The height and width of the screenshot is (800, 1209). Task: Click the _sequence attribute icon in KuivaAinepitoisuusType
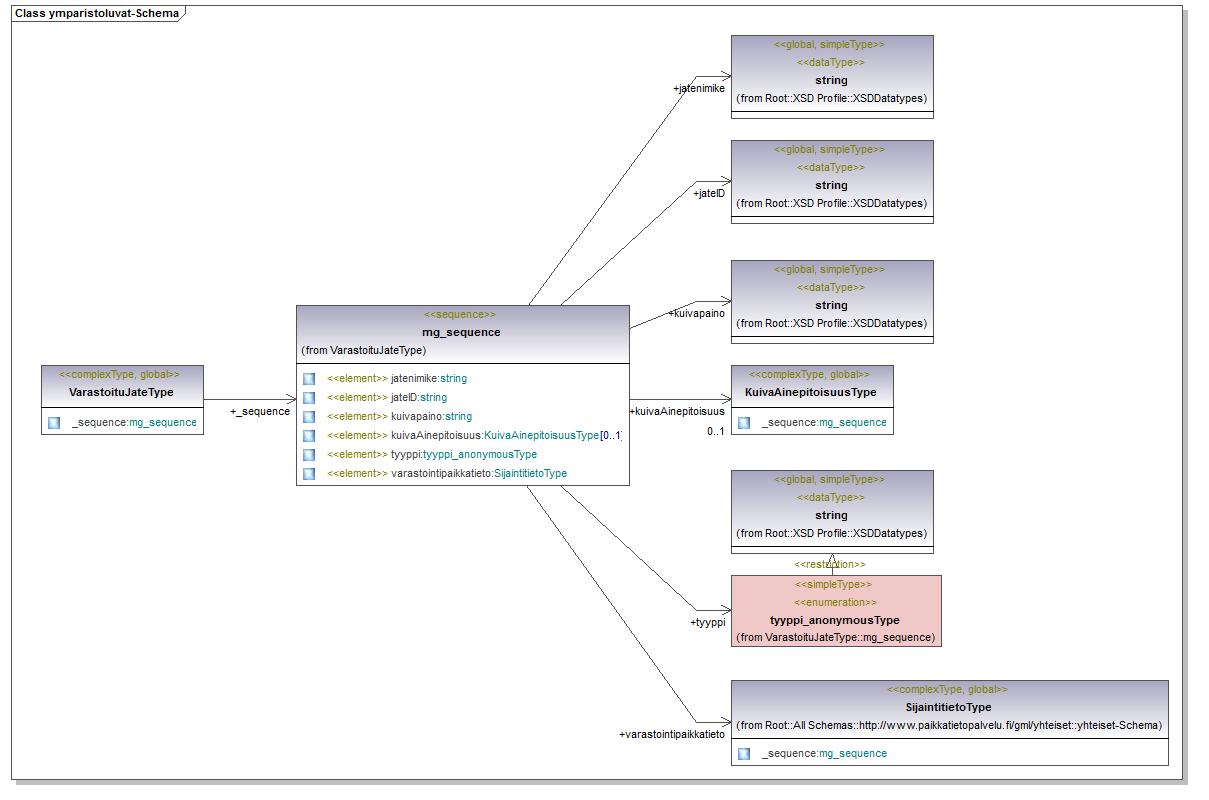click(x=744, y=423)
